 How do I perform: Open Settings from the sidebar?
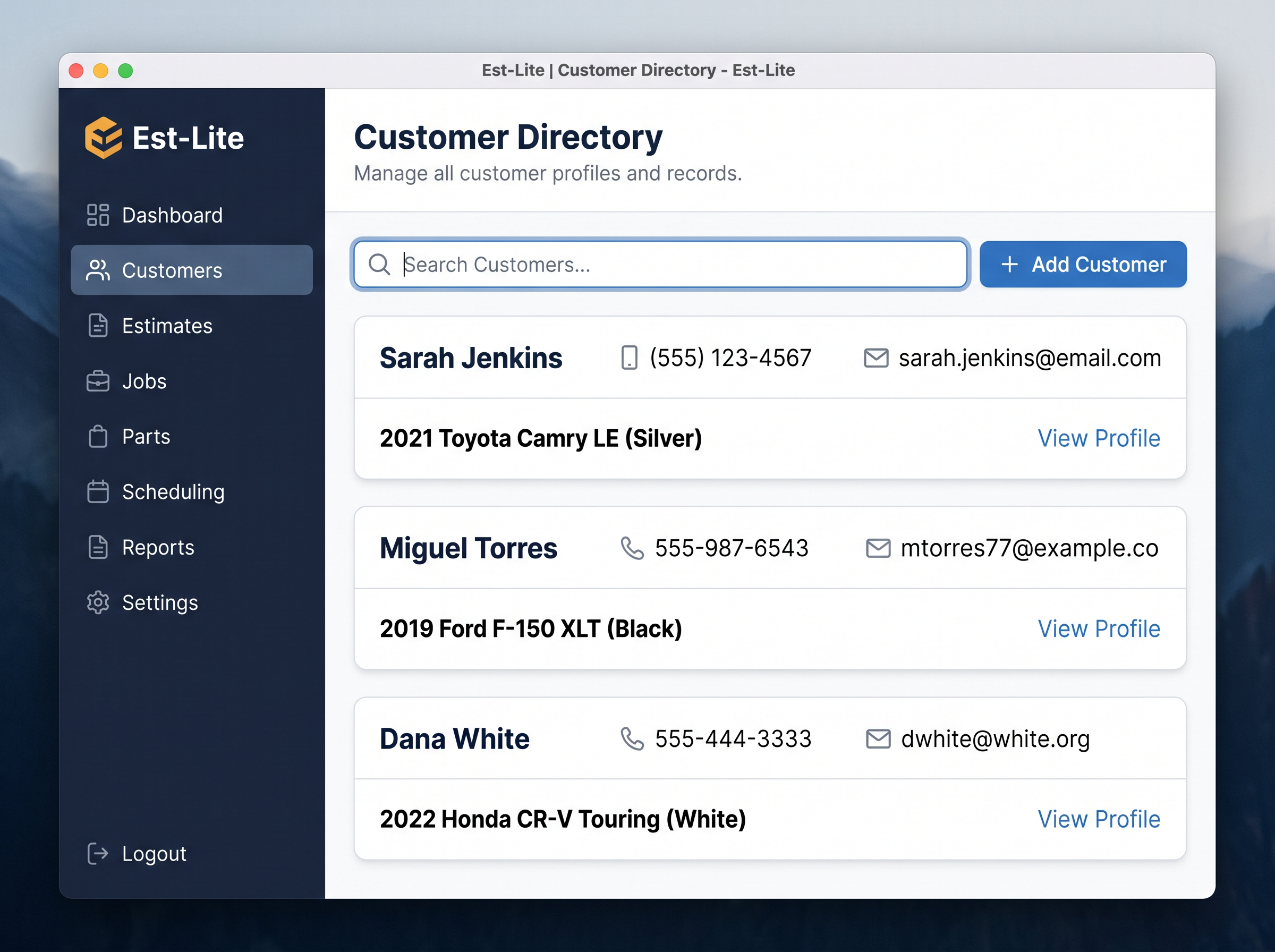coord(159,602)
